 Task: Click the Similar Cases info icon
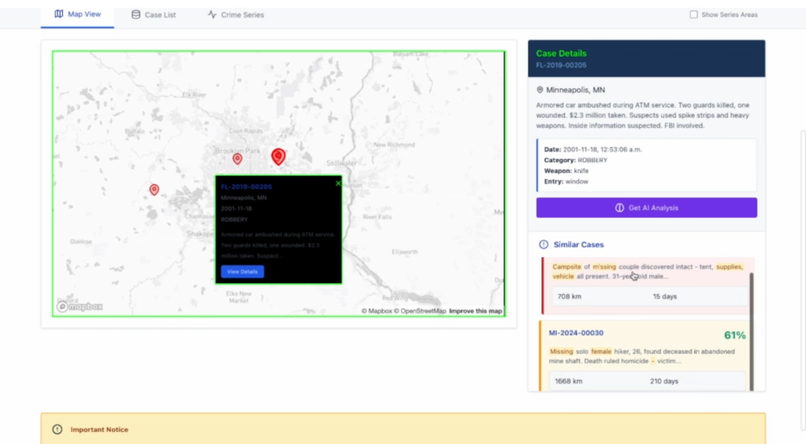click(543, 245)
